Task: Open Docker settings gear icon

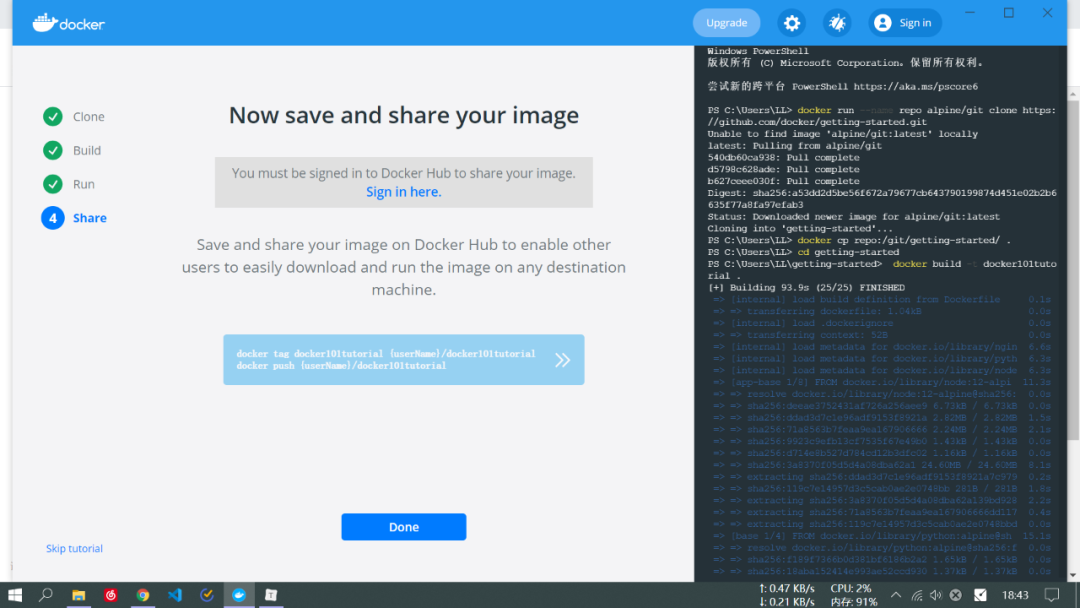Action: (x=792, y=23)
